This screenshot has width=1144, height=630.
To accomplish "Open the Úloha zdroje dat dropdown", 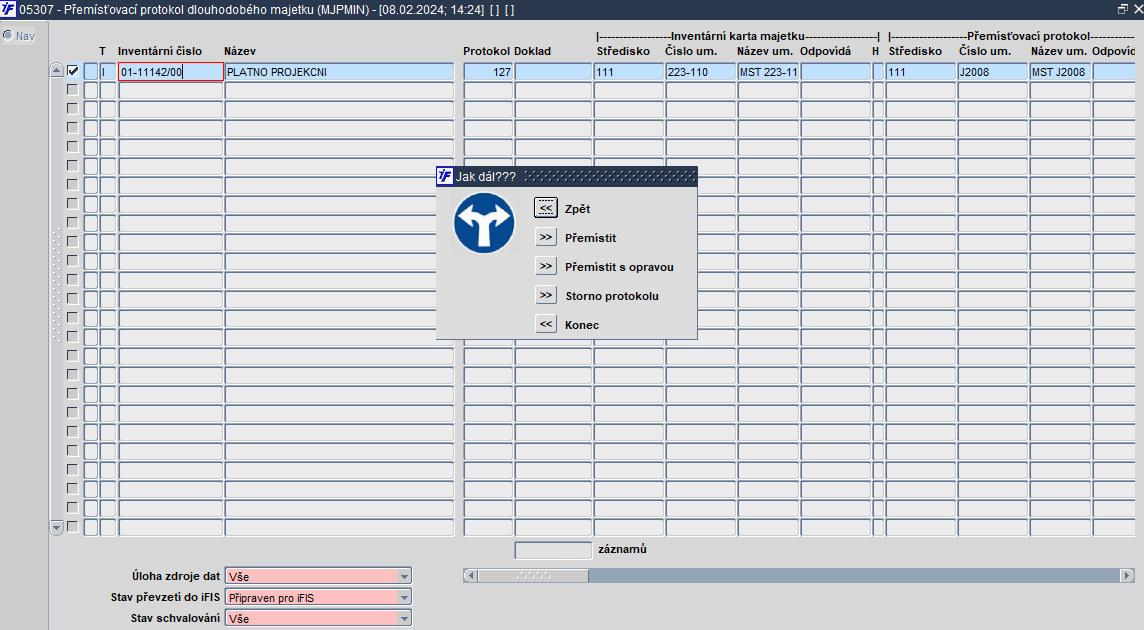I will (403, 576).
